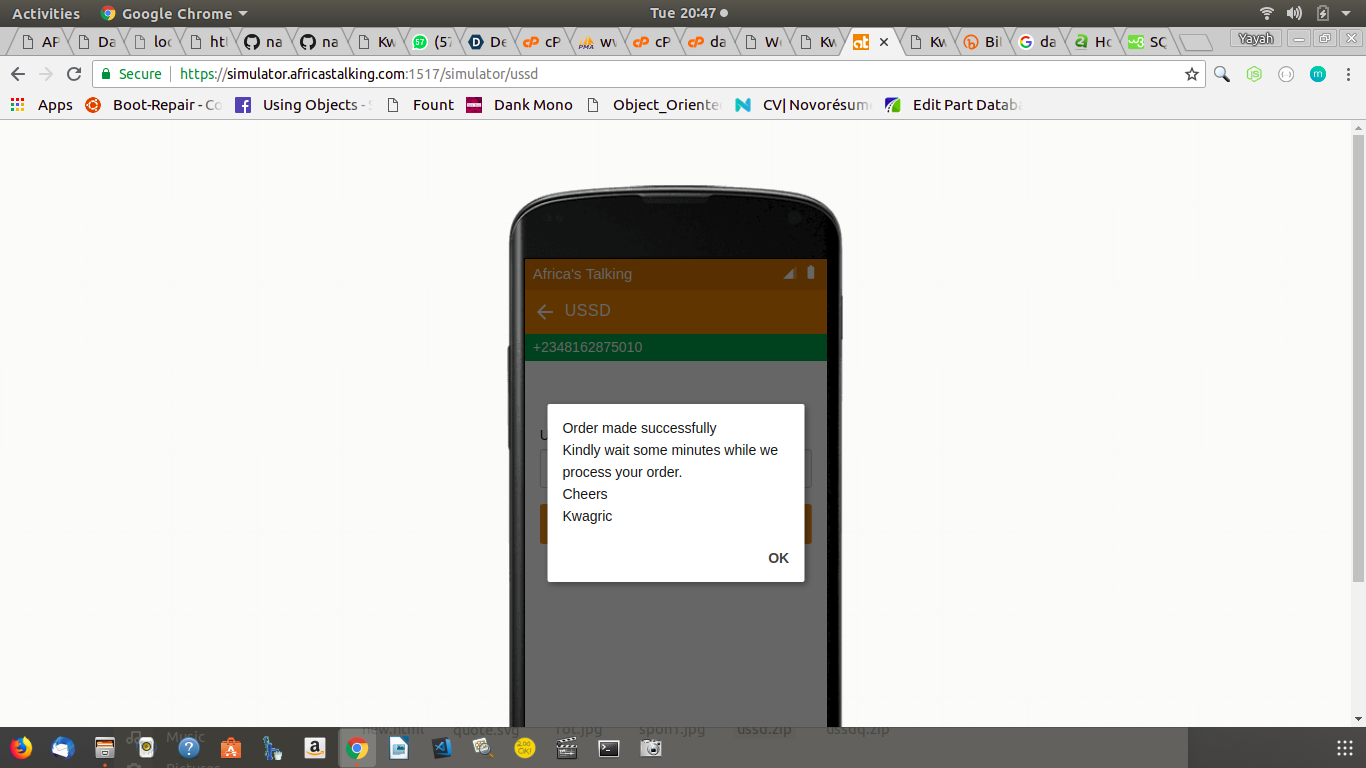Viewport: 1366px width, 768px height.
Task: Open the camera Screenshot tool in the dock
Action: (x=651, y=747)
